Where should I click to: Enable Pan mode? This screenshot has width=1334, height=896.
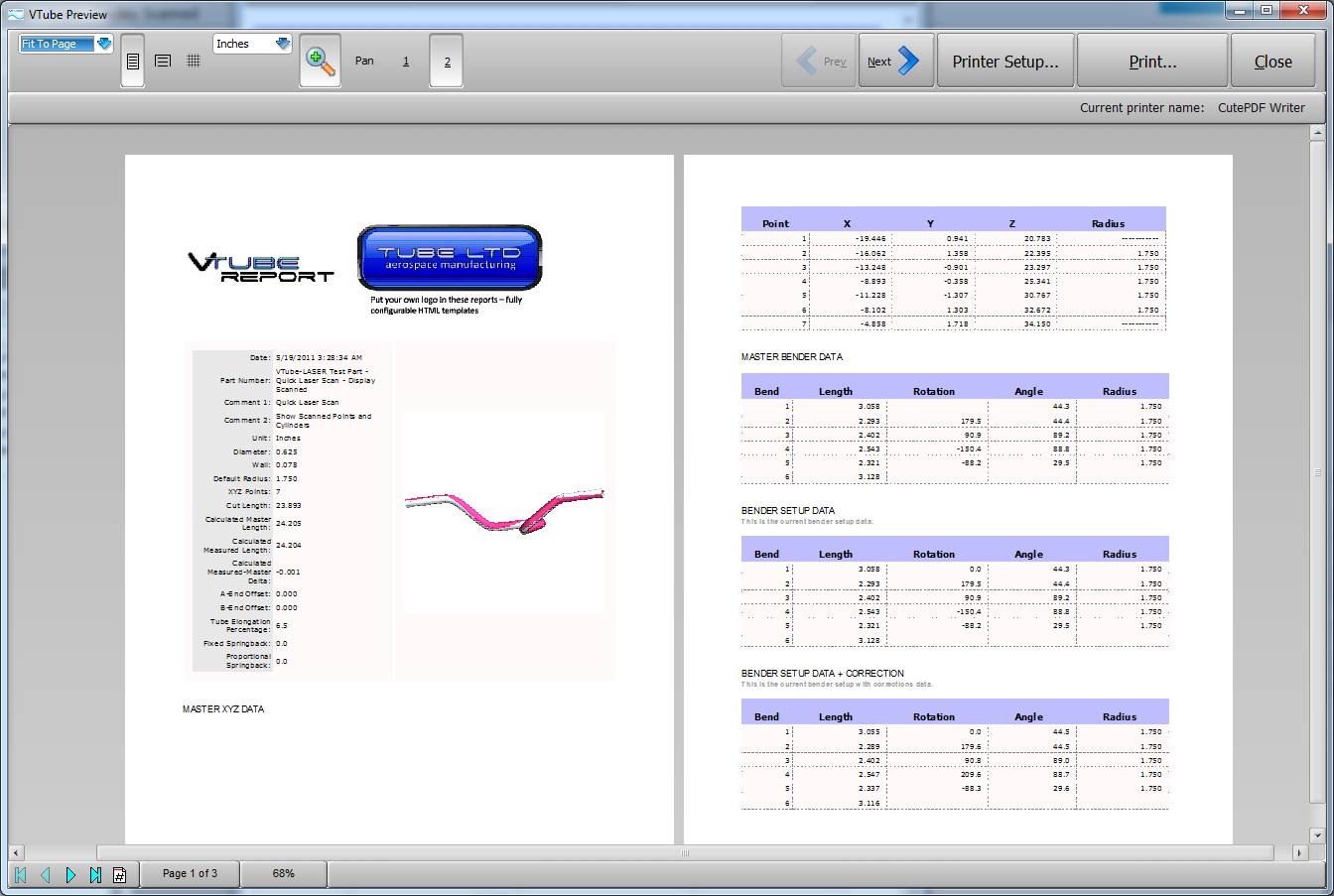364,62
